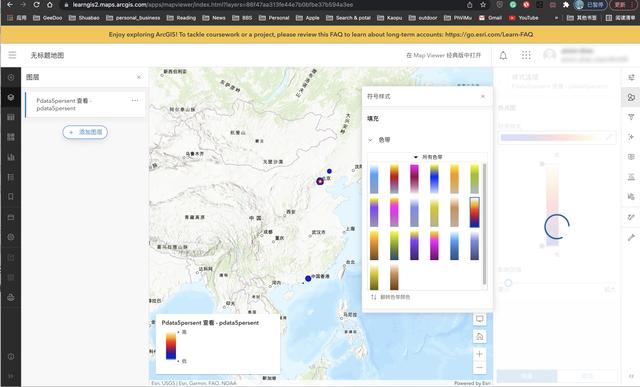Click the size slider handle in style panel
Screen dimensions: 640x387
tap(508, 282)
